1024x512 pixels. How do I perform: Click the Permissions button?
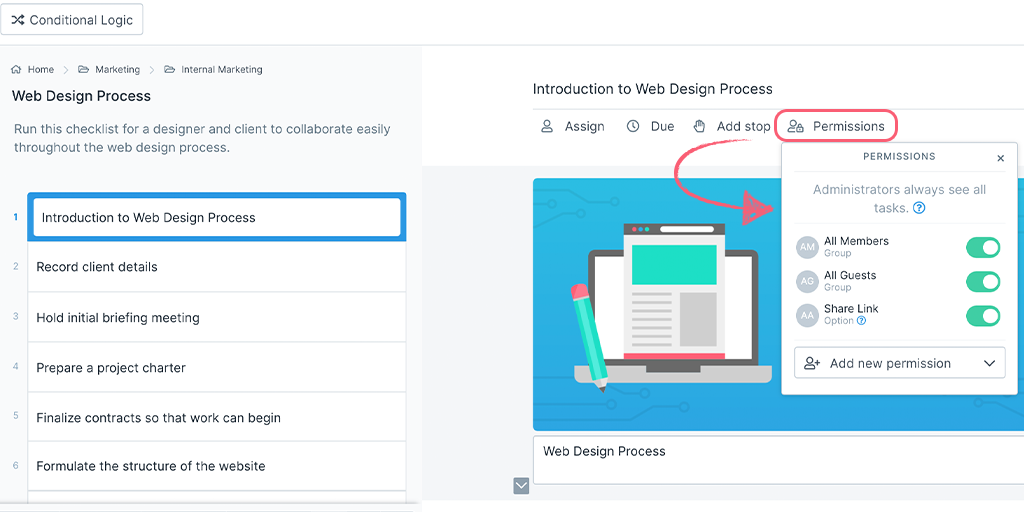836,126
